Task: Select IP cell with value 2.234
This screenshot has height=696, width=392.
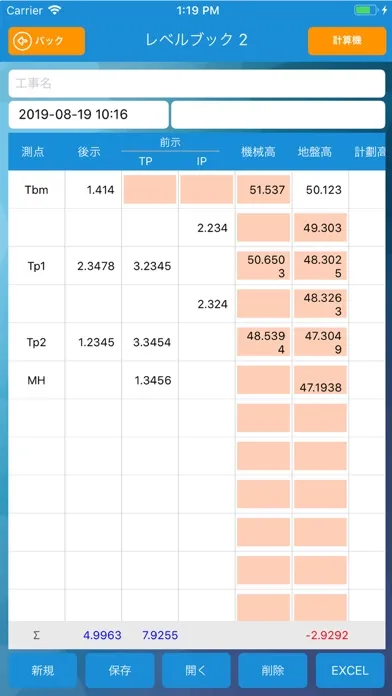Action: pyautogui.click(x=207, y=228)
